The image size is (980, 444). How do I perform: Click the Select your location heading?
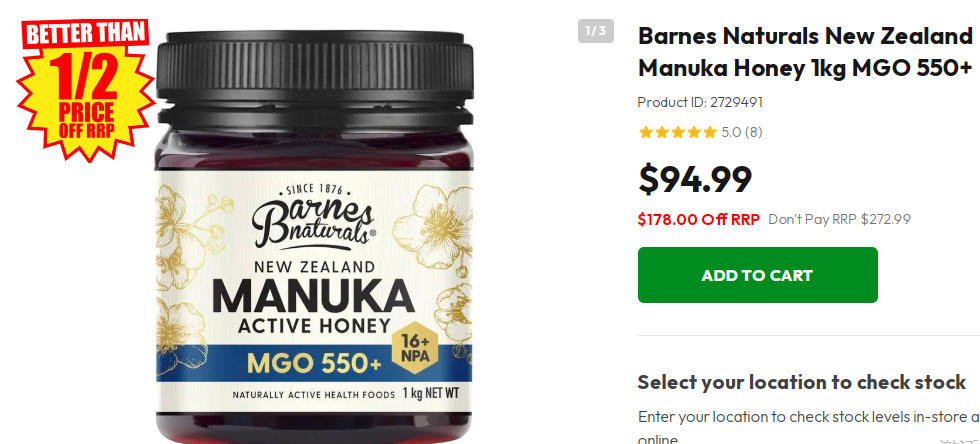pos(802,381)
